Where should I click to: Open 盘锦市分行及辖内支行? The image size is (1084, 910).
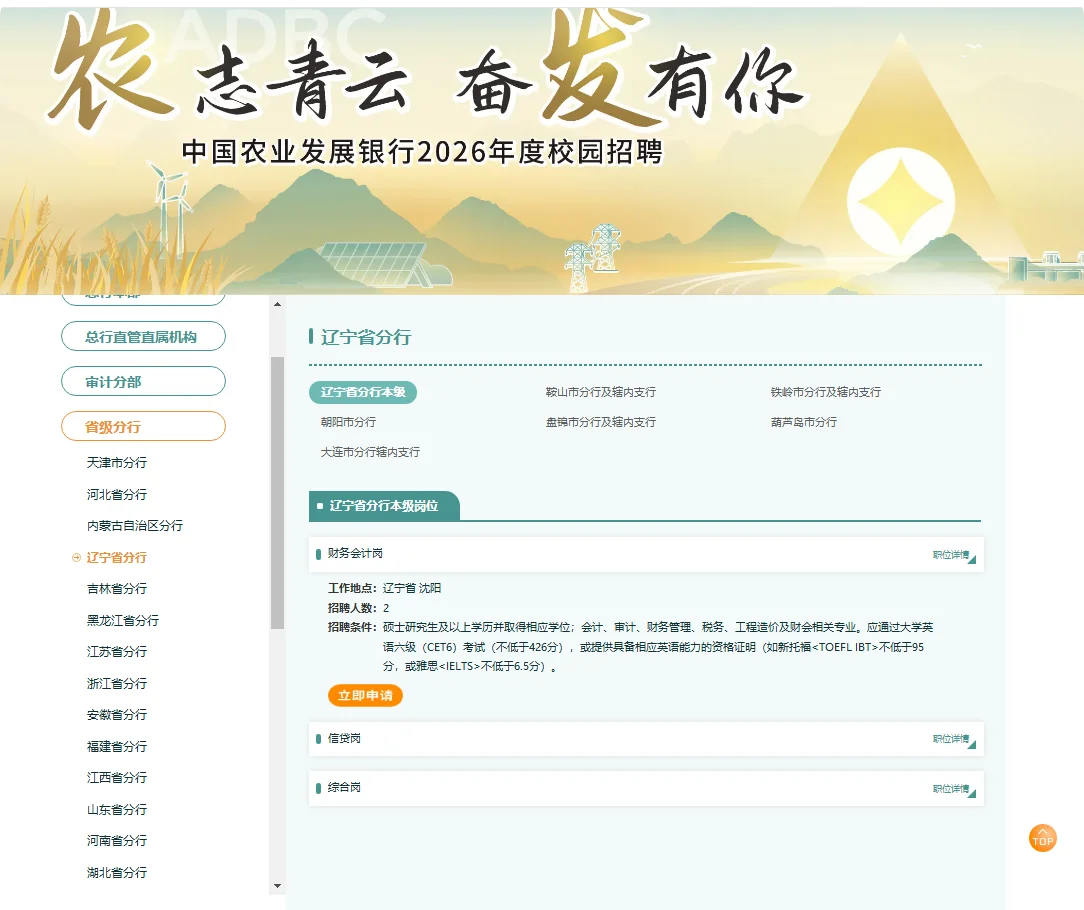click(x=601, y=422)
